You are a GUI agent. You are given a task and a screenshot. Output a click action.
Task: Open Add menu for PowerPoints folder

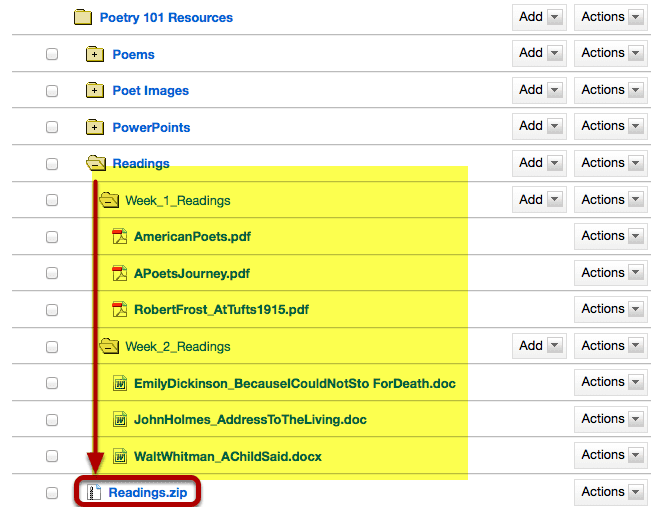[x=539, y=126]
